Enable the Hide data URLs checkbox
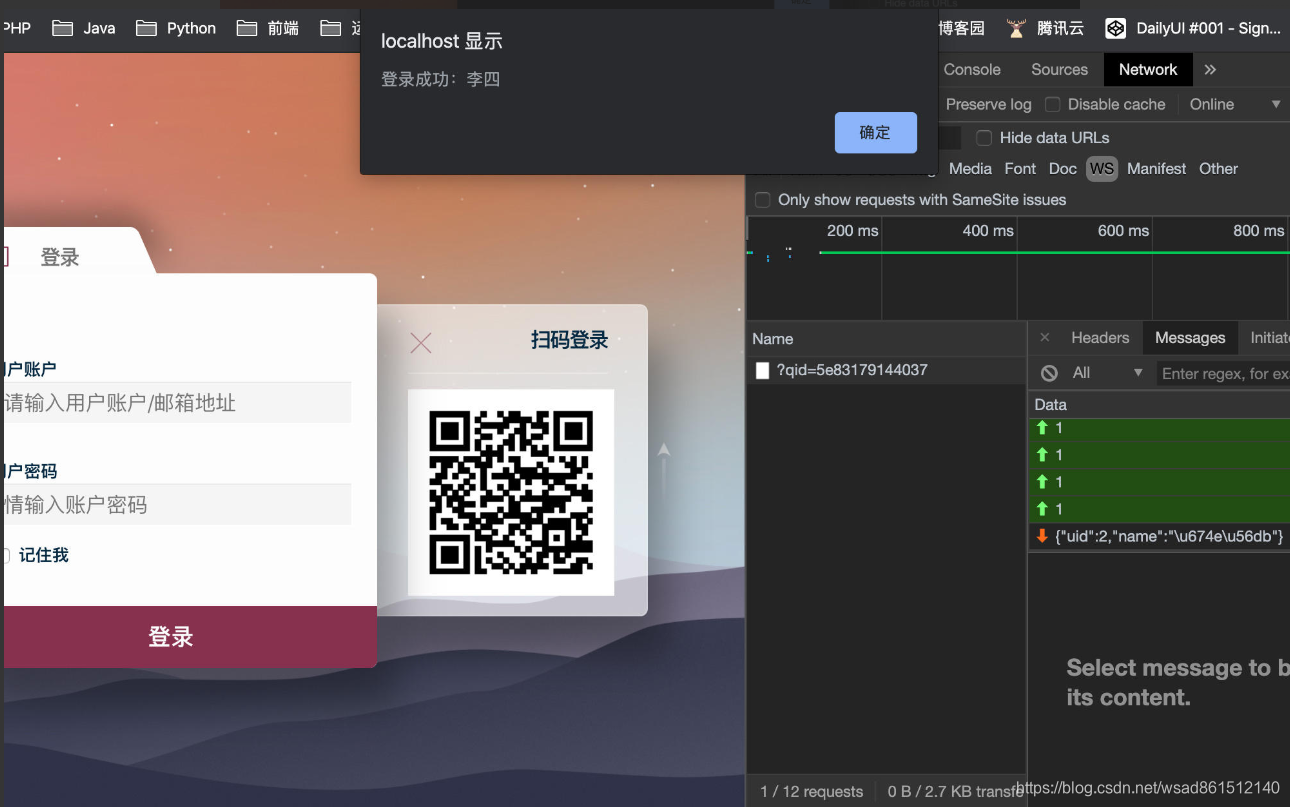 pos(984,138)
